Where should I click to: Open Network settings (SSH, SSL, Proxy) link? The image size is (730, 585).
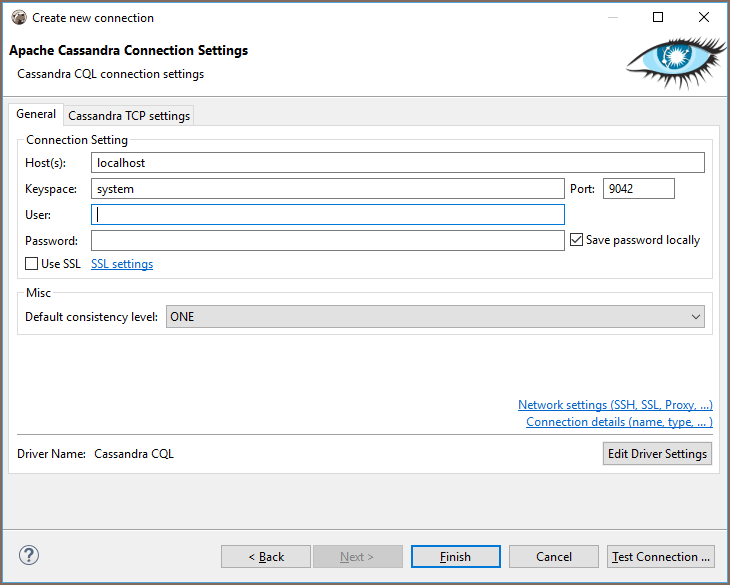615,405
